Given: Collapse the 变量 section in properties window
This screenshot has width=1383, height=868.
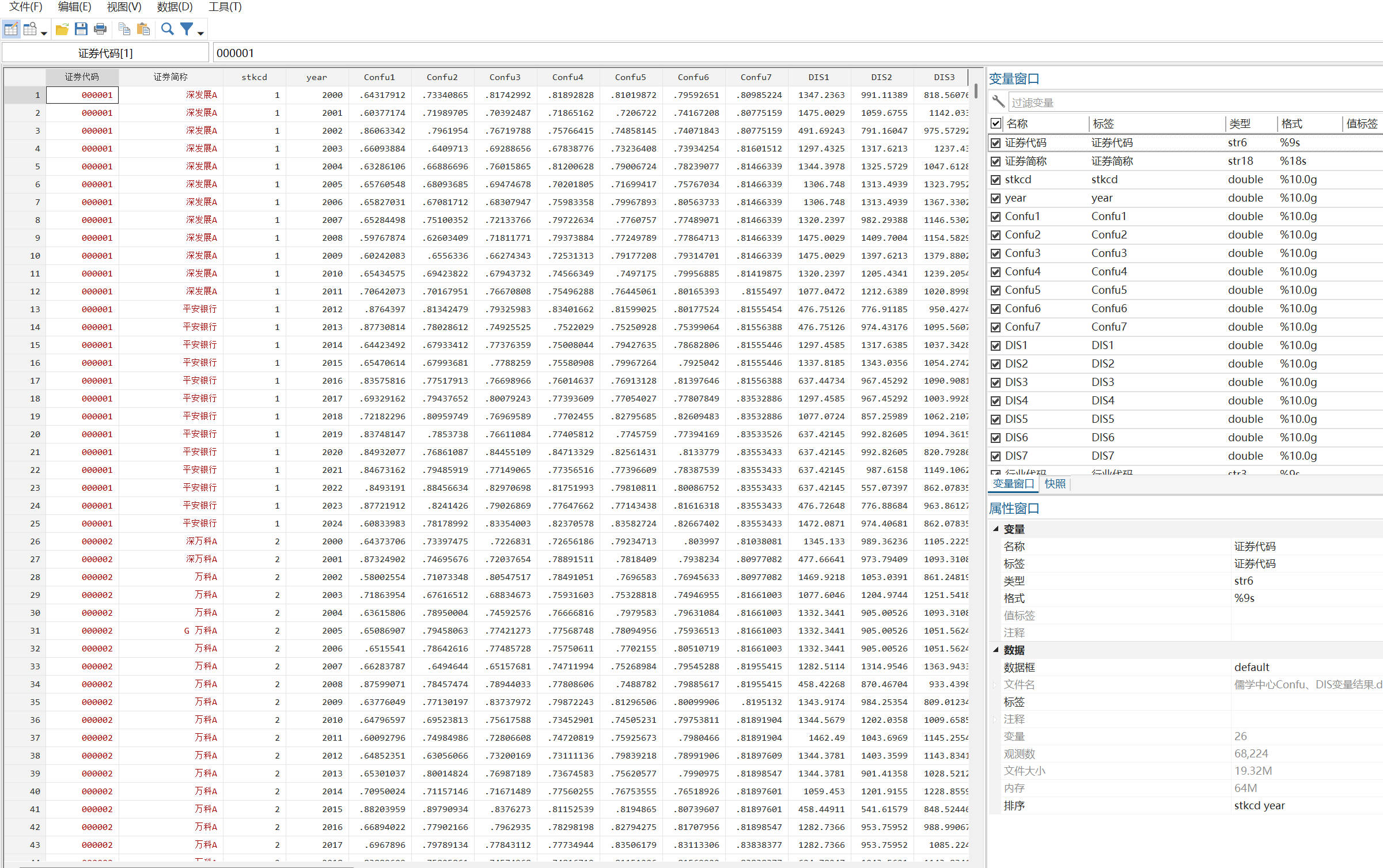Looking at the screenshot, I should (x=995, y=529).
